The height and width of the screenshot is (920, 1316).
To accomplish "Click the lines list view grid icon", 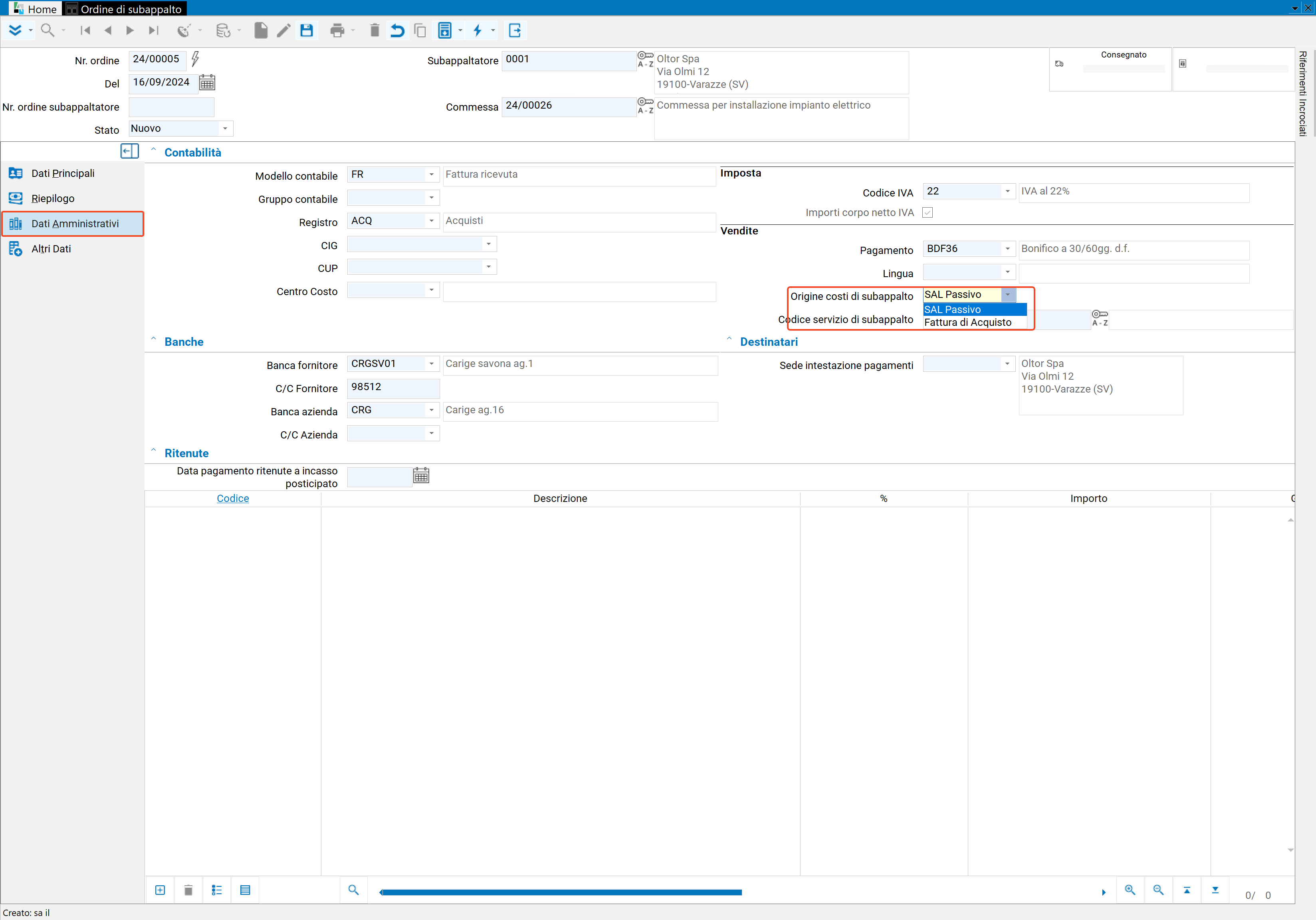I will point(245,890).
